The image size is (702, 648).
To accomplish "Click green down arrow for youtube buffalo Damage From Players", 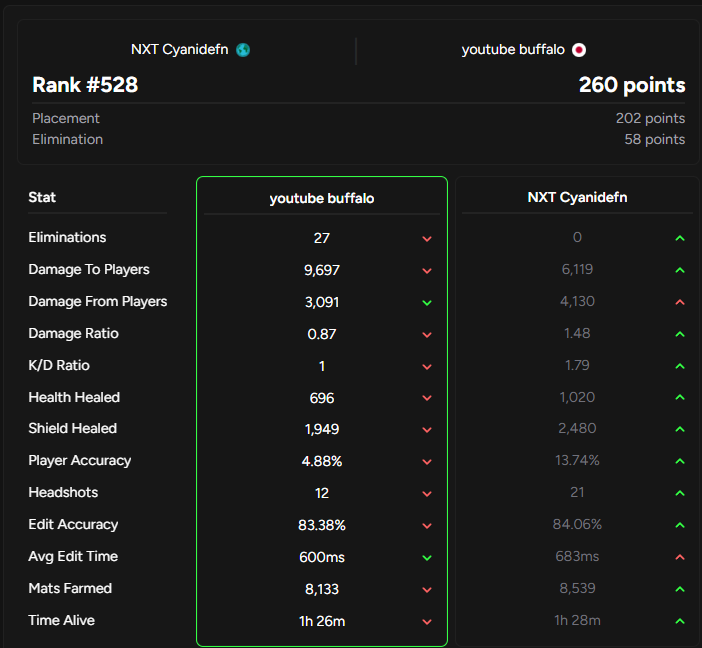I will pos(427,303).
